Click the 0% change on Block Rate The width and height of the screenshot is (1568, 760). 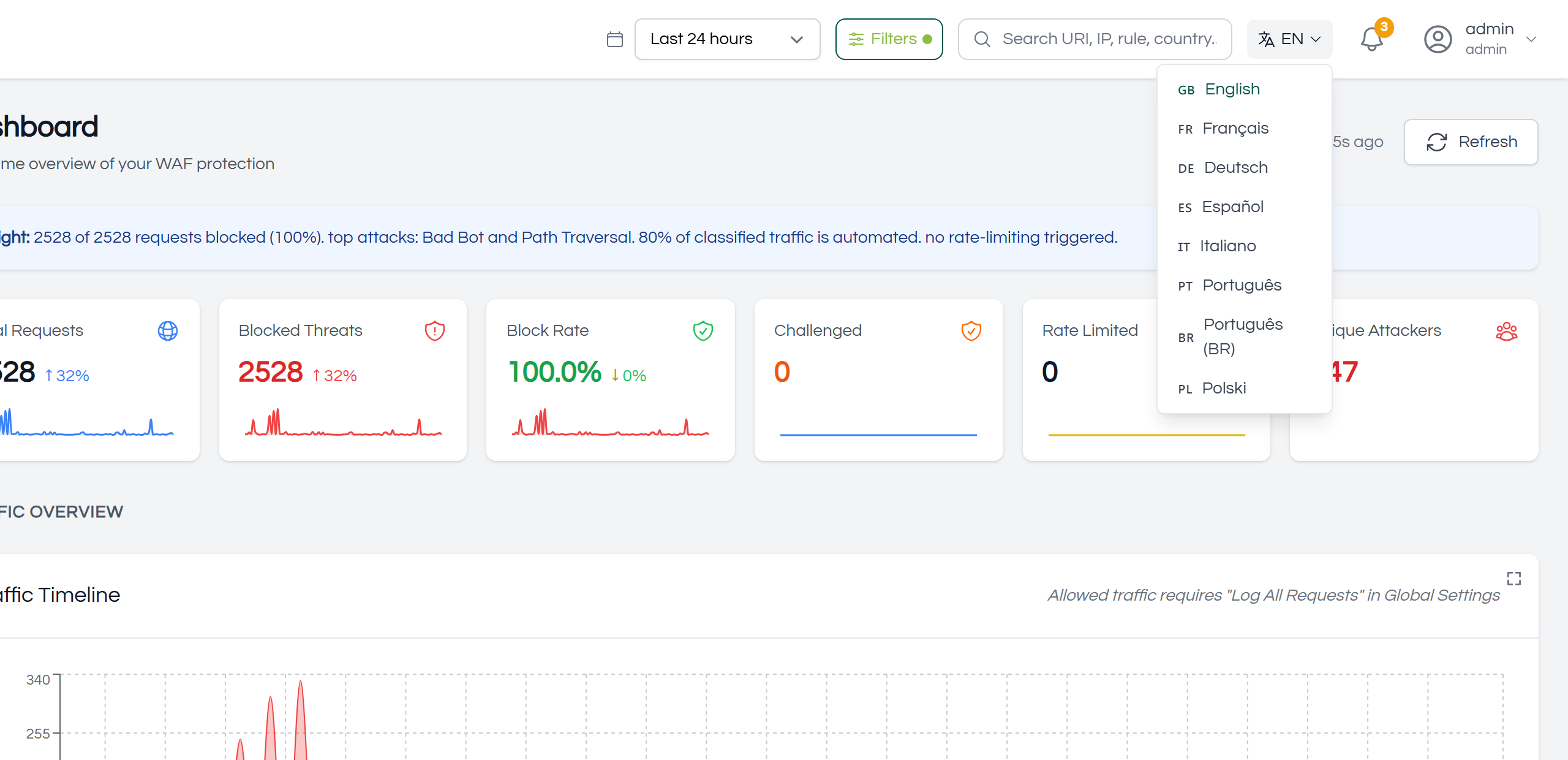[x=628, y=376]
